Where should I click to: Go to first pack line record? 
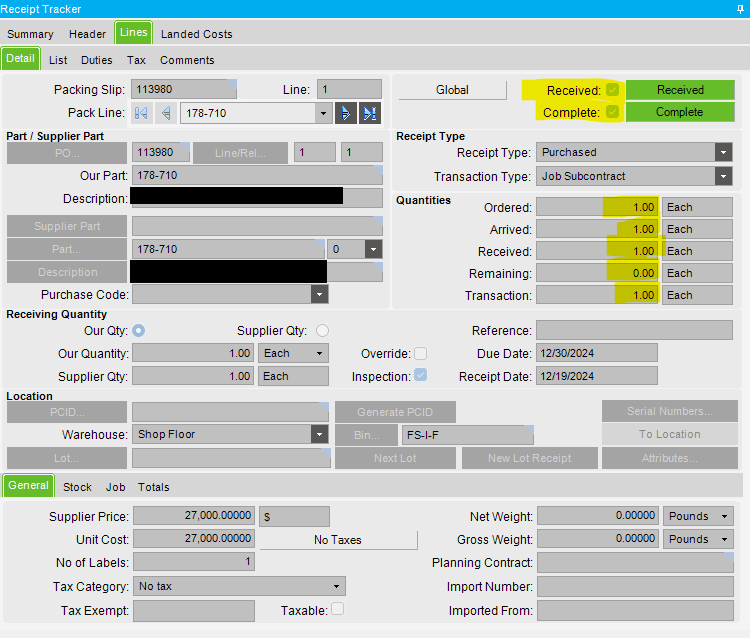click(x=141, y=113)
